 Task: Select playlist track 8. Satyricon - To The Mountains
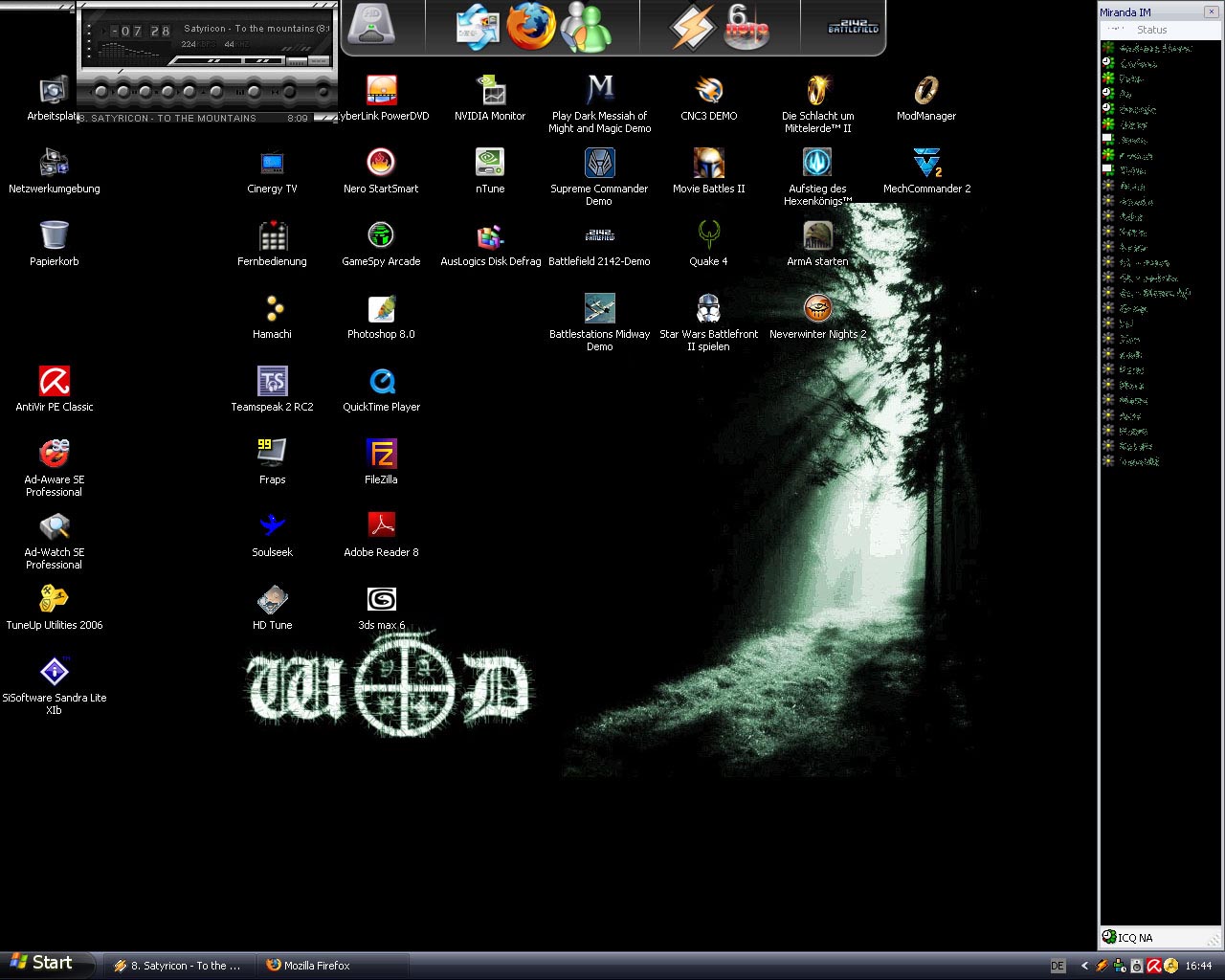pos(167,118)
